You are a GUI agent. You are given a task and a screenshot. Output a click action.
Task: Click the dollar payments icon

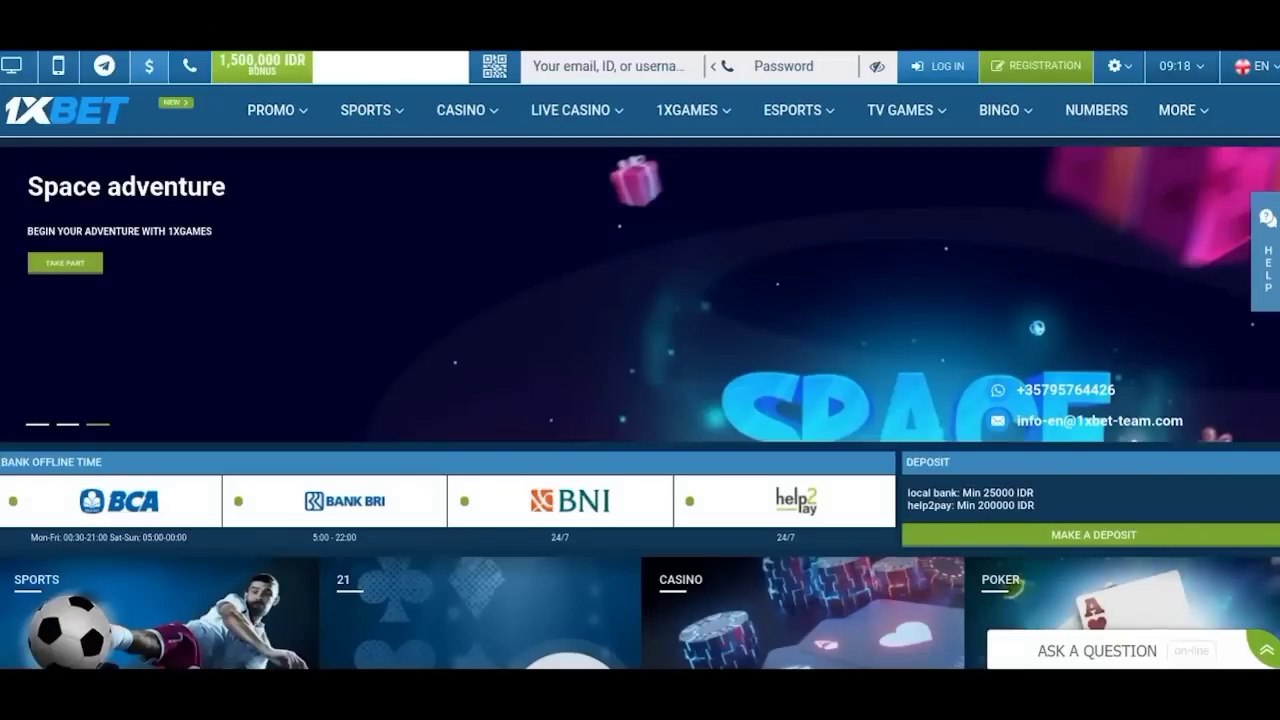point(149,66)
